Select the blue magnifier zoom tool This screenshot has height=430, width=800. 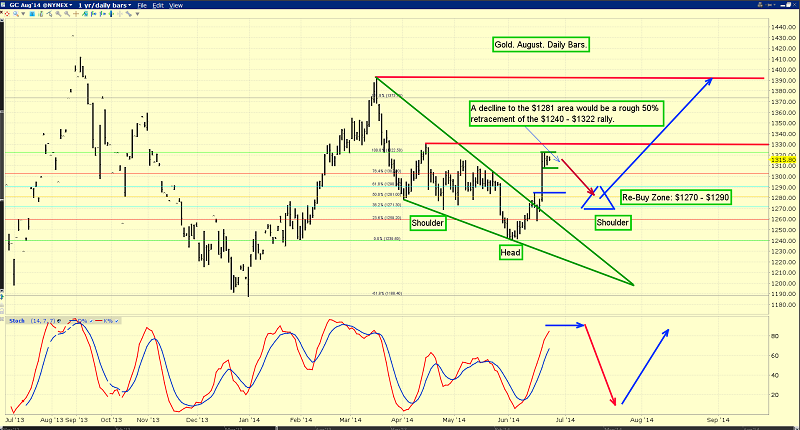[x=16, y=14]
